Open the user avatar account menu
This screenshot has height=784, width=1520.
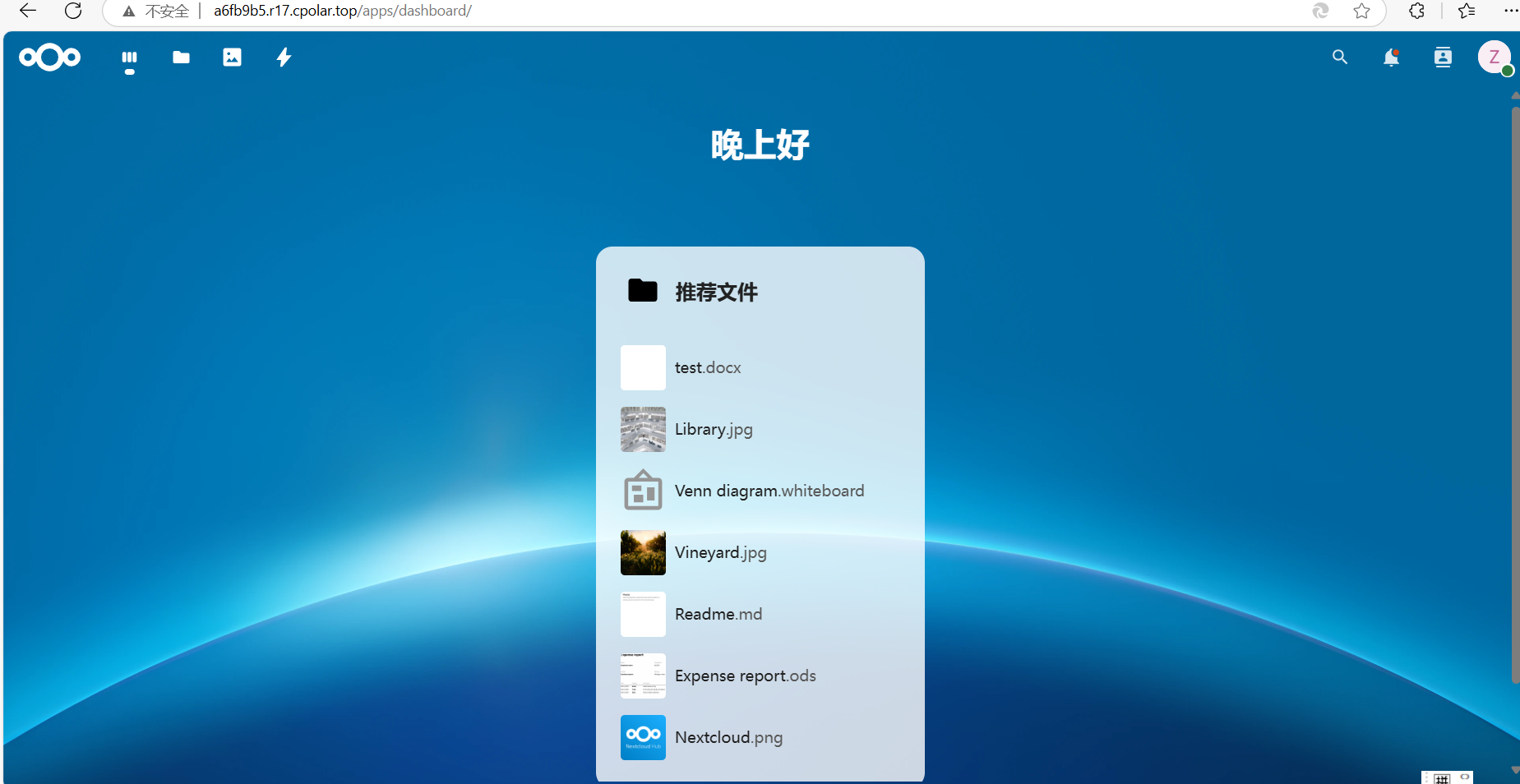[1495, 58]
